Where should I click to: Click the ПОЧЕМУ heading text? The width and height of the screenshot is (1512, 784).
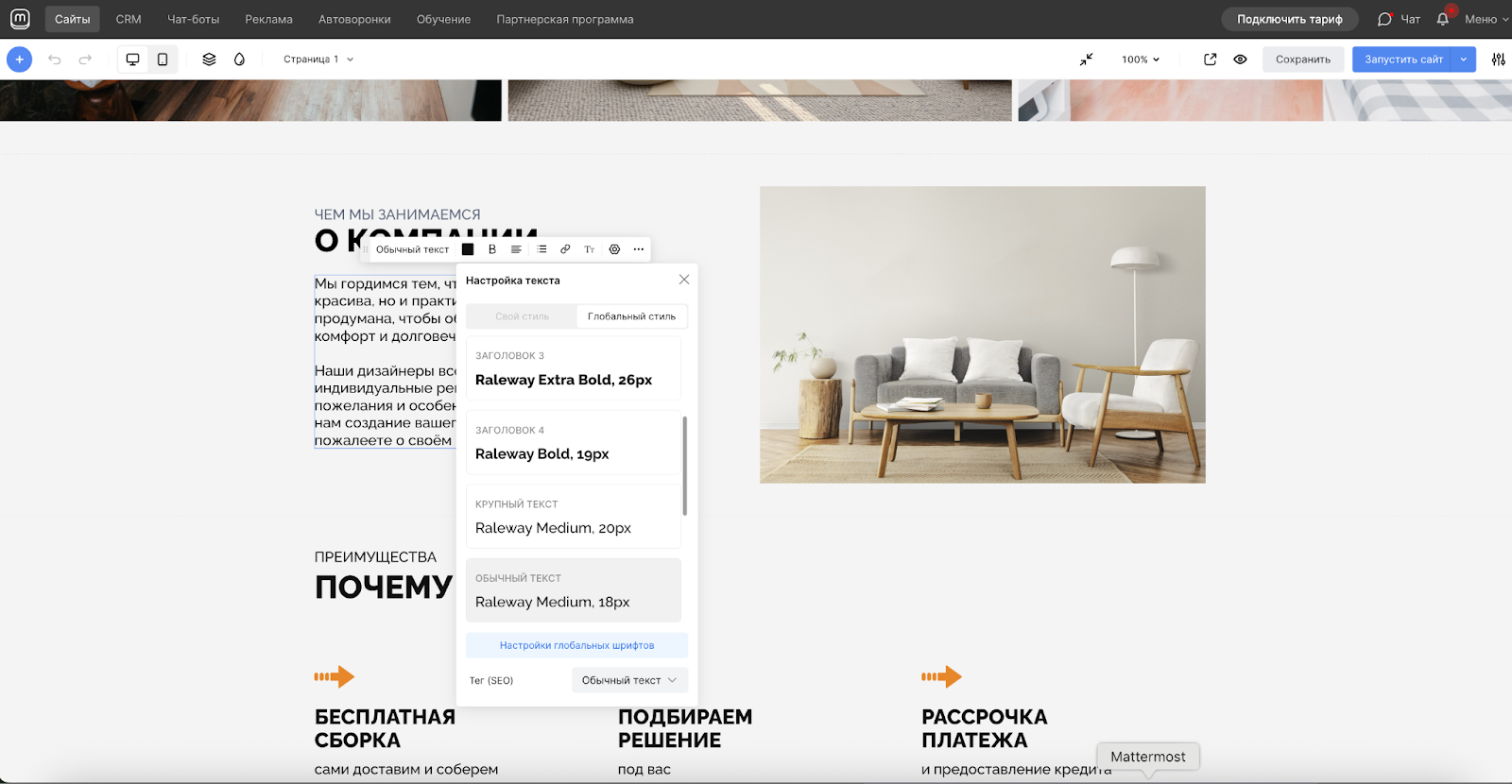click(384, 587)
